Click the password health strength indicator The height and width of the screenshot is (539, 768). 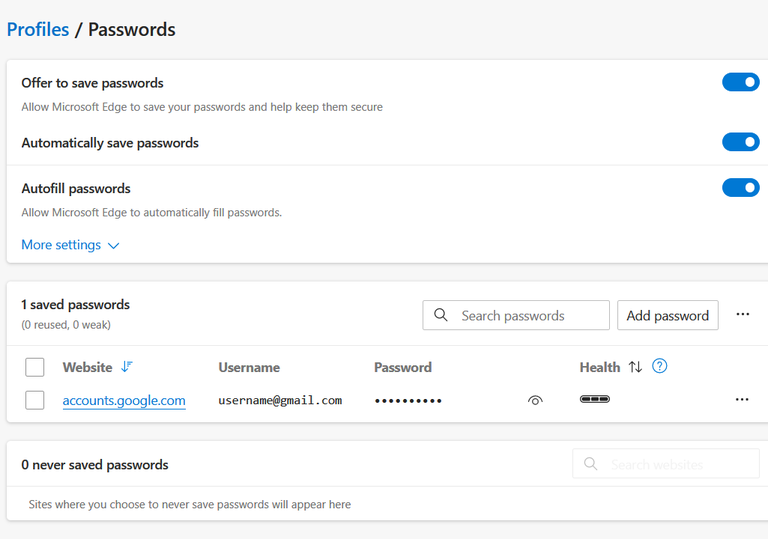[x=595, y=400]
